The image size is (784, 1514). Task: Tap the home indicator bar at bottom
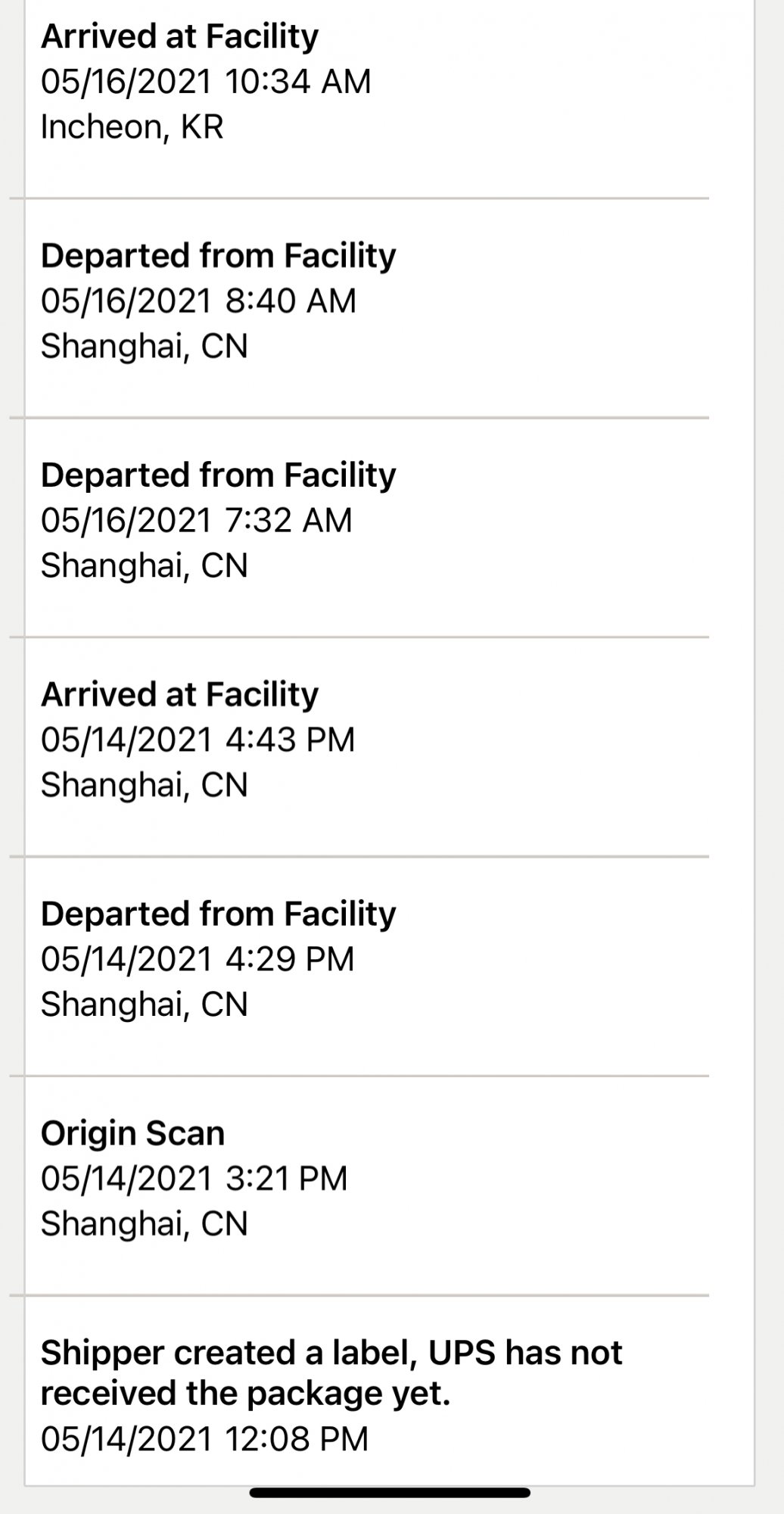click(x=390, y=1493)
